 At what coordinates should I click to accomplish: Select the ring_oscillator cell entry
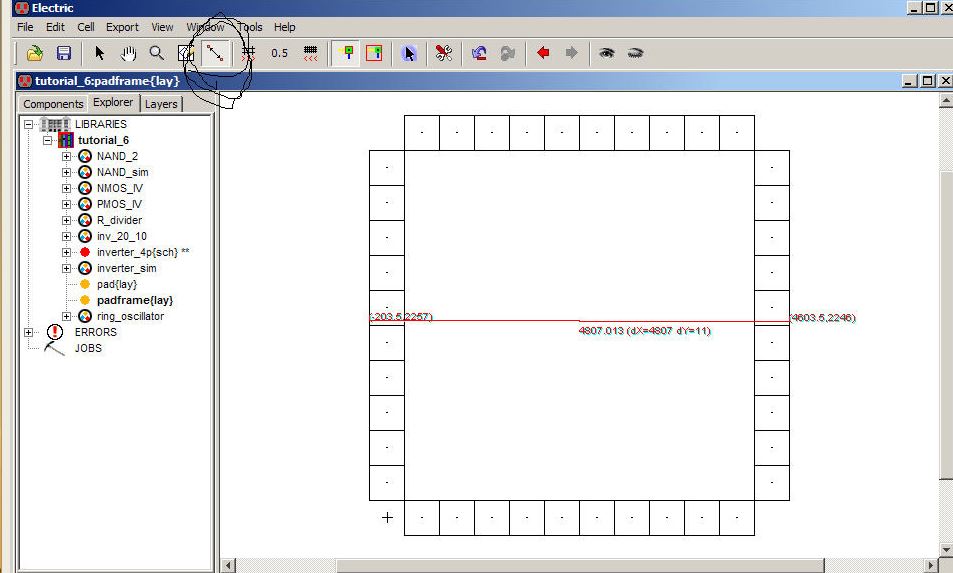pos(130,316)
